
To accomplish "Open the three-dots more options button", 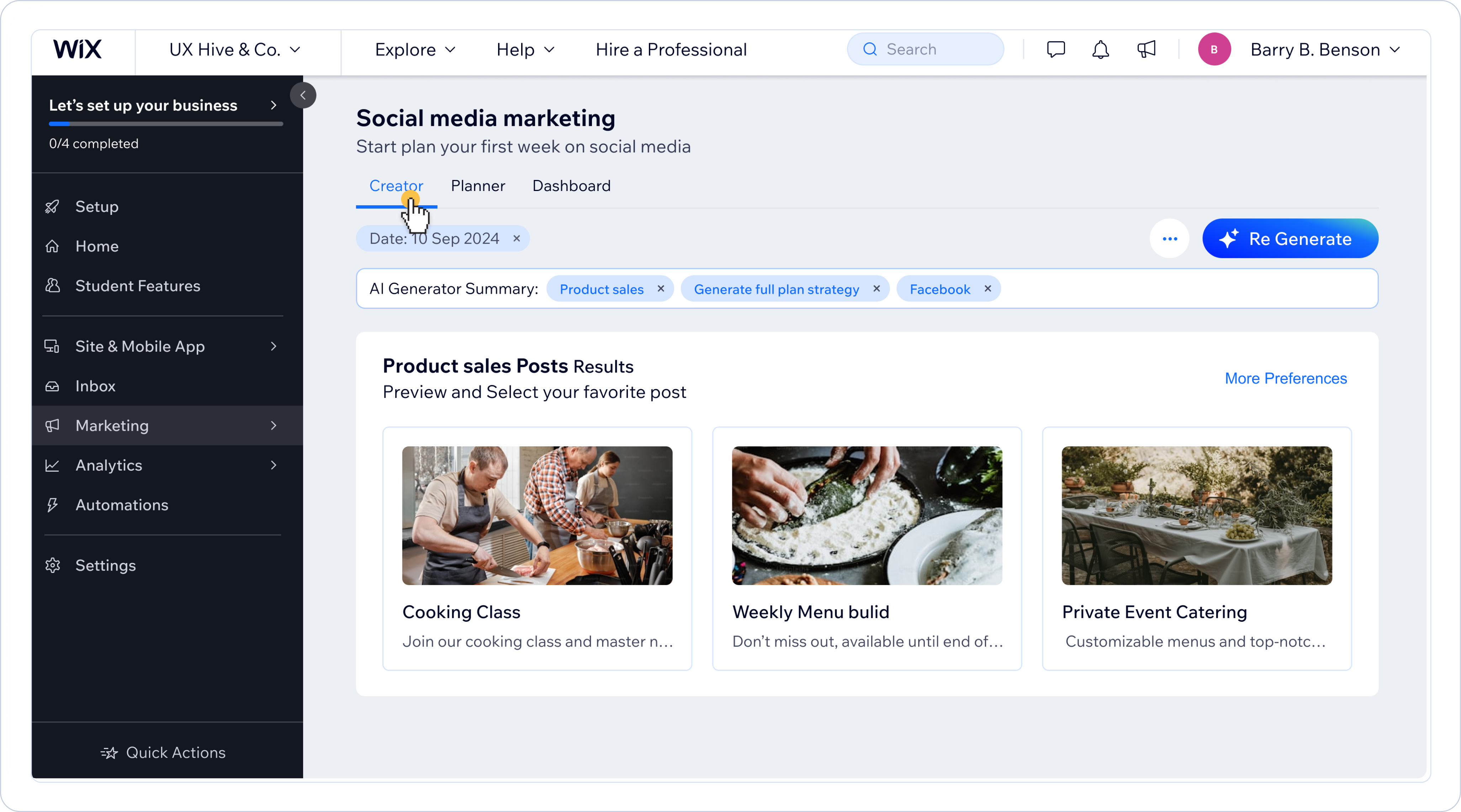I will [1170, 239].
